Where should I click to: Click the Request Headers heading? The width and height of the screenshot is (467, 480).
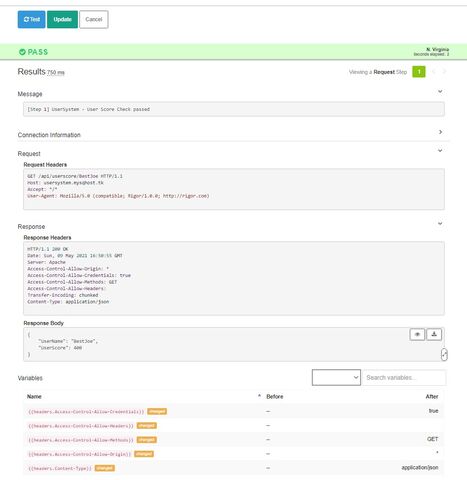(x=45, y=165)
